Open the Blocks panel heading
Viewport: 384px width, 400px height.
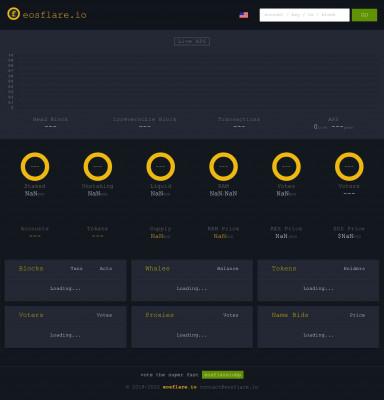pos(31,268)
